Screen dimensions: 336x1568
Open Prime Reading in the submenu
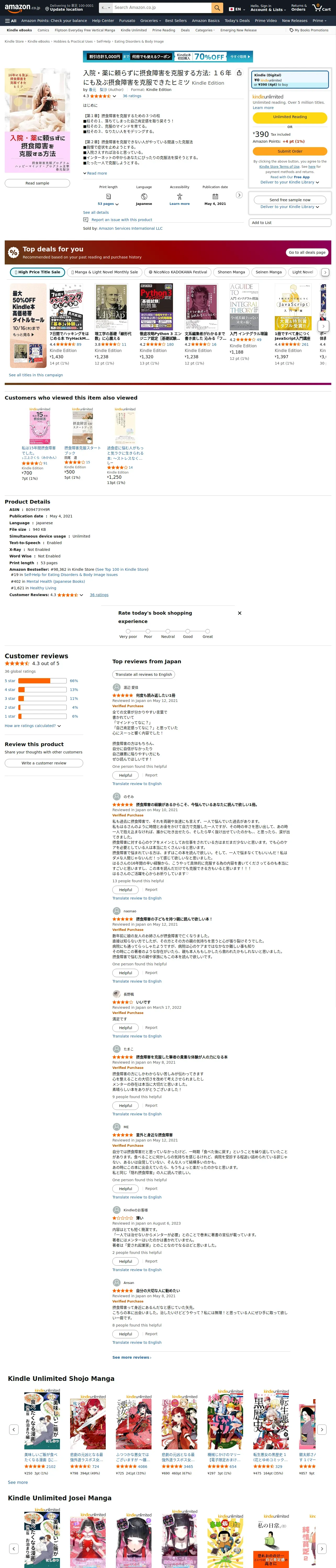164,30
